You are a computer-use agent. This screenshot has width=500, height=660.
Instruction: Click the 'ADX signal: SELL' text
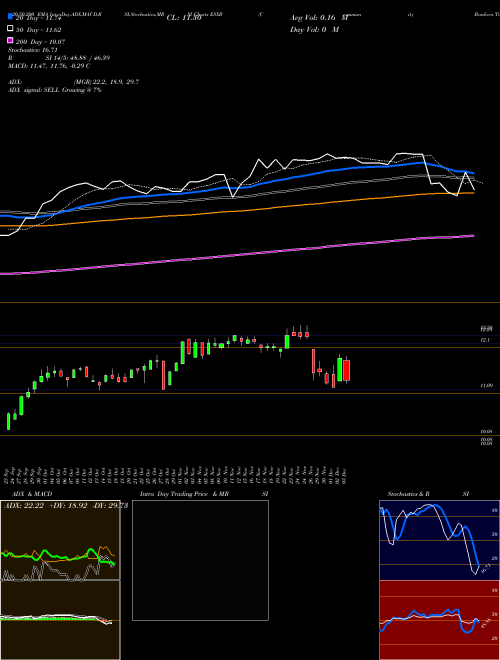coord(34,90)
